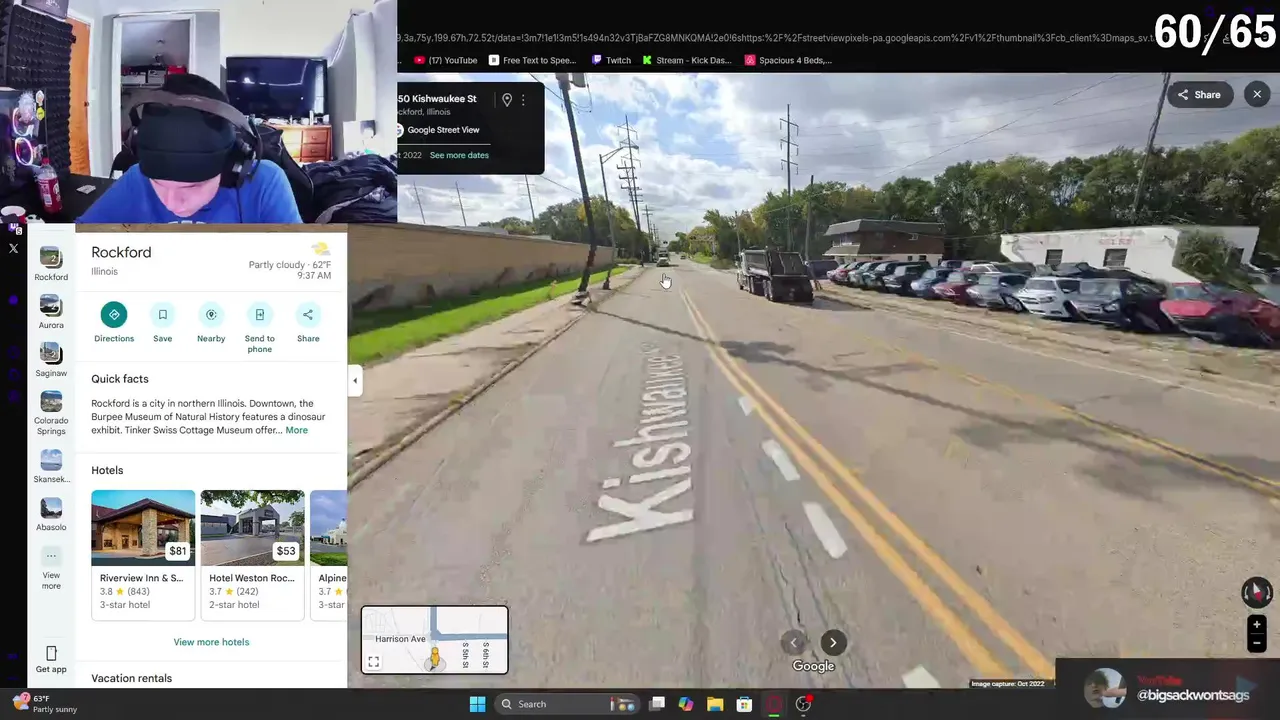Open File Explorer from the taskbar
This screenshot has height=720, width=1280.
click(x=715, y=704)
